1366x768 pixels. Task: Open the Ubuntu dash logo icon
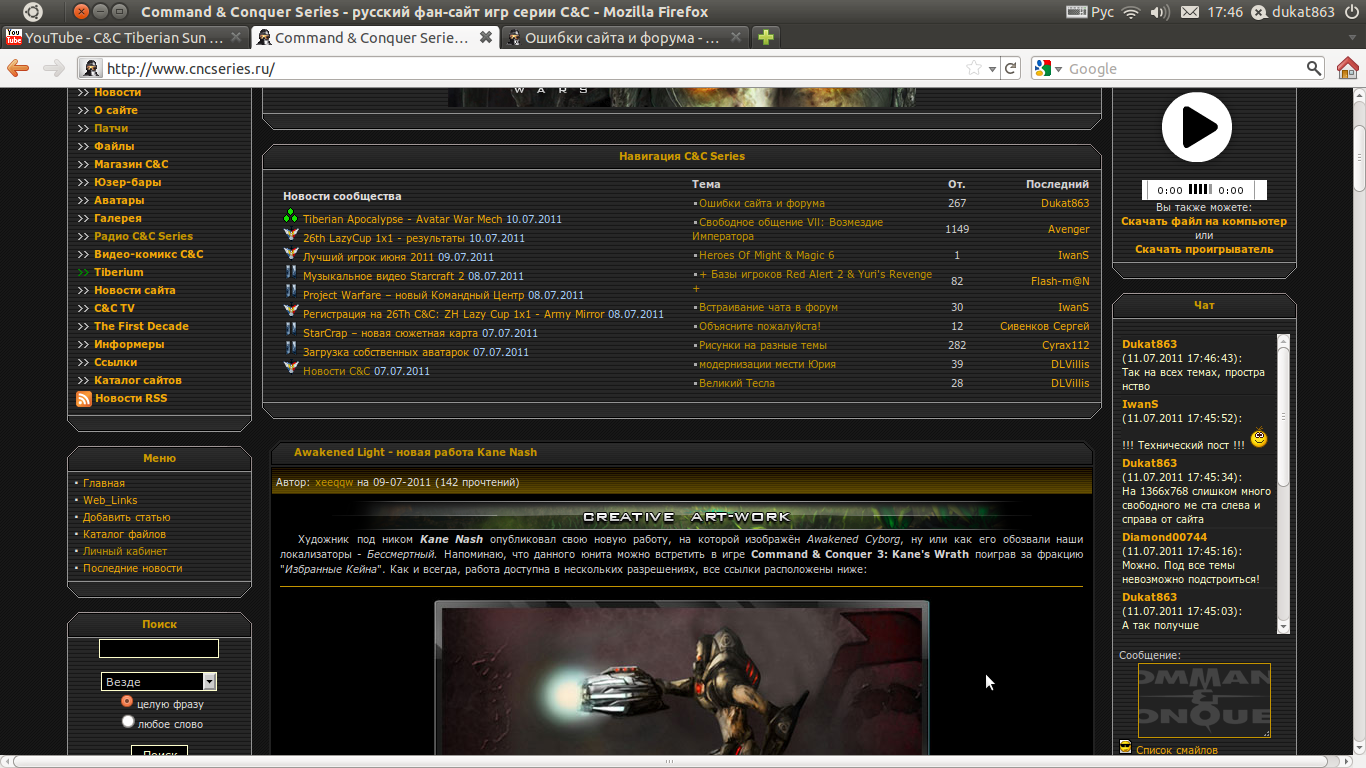click(x=33, y=12)
